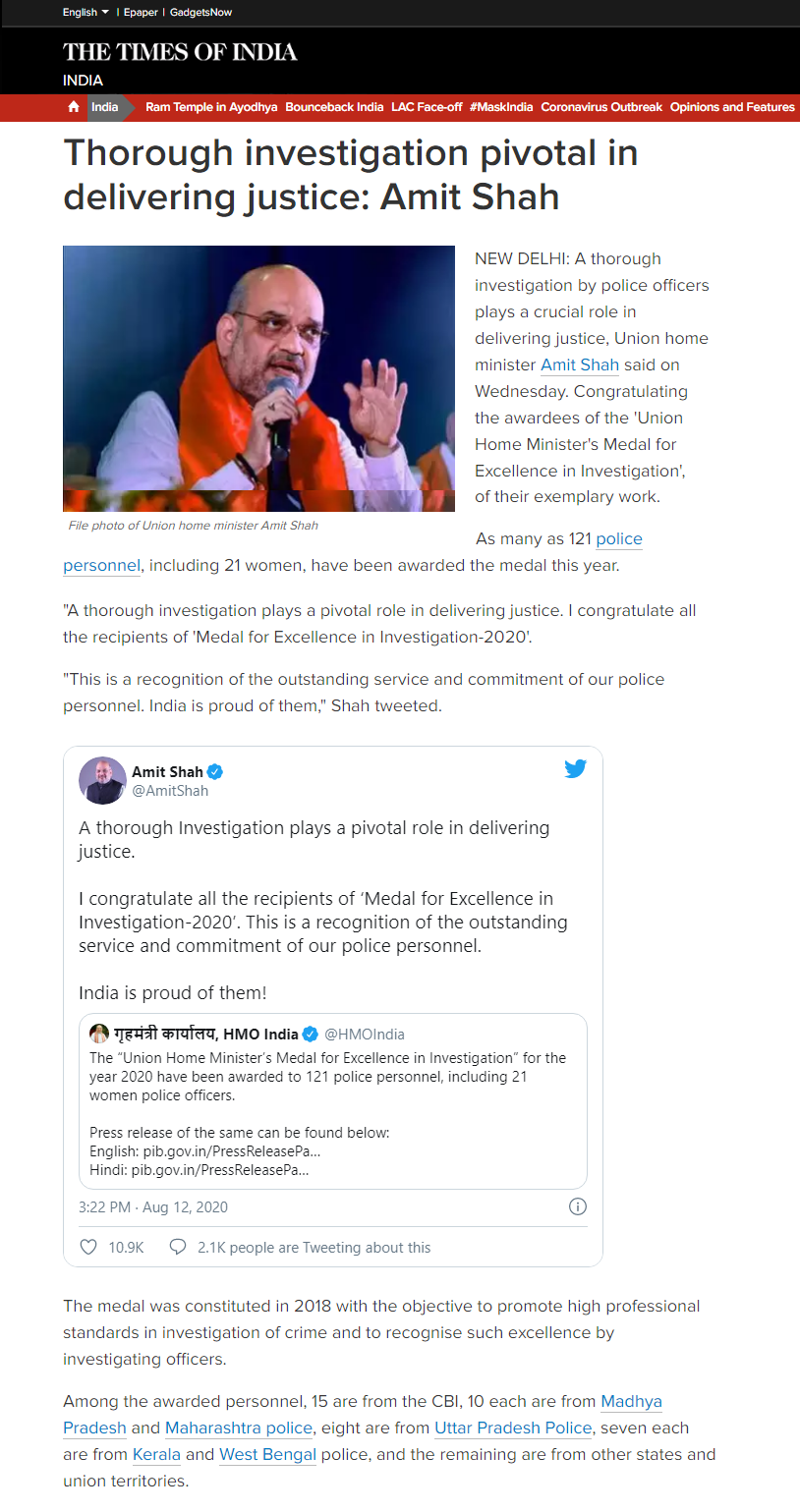Click HMO India's verified checkmark badge

coord(310,1034)
